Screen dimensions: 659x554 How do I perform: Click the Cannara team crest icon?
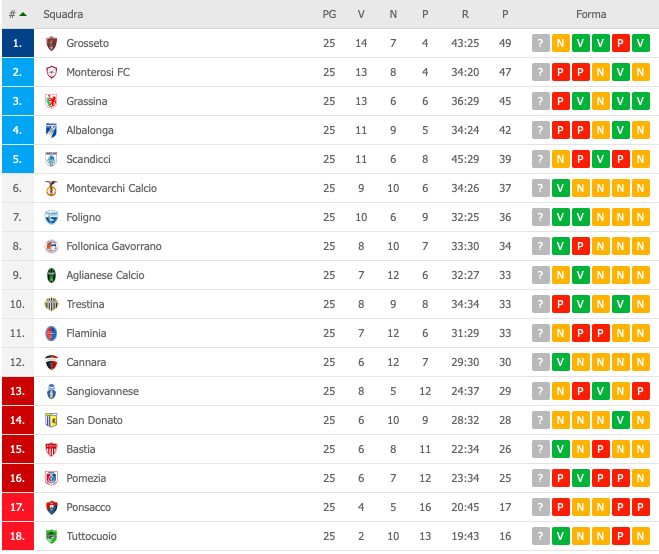pos(51,362)
